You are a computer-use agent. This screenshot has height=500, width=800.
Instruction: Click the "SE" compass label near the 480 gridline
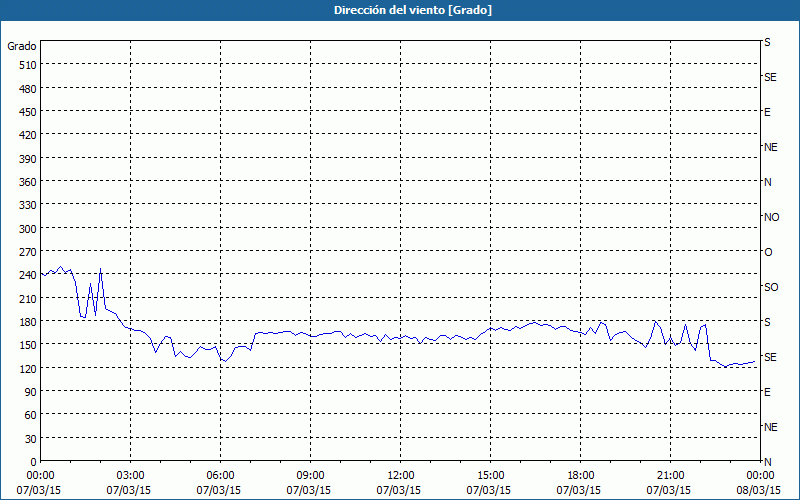tap(770, 77)
